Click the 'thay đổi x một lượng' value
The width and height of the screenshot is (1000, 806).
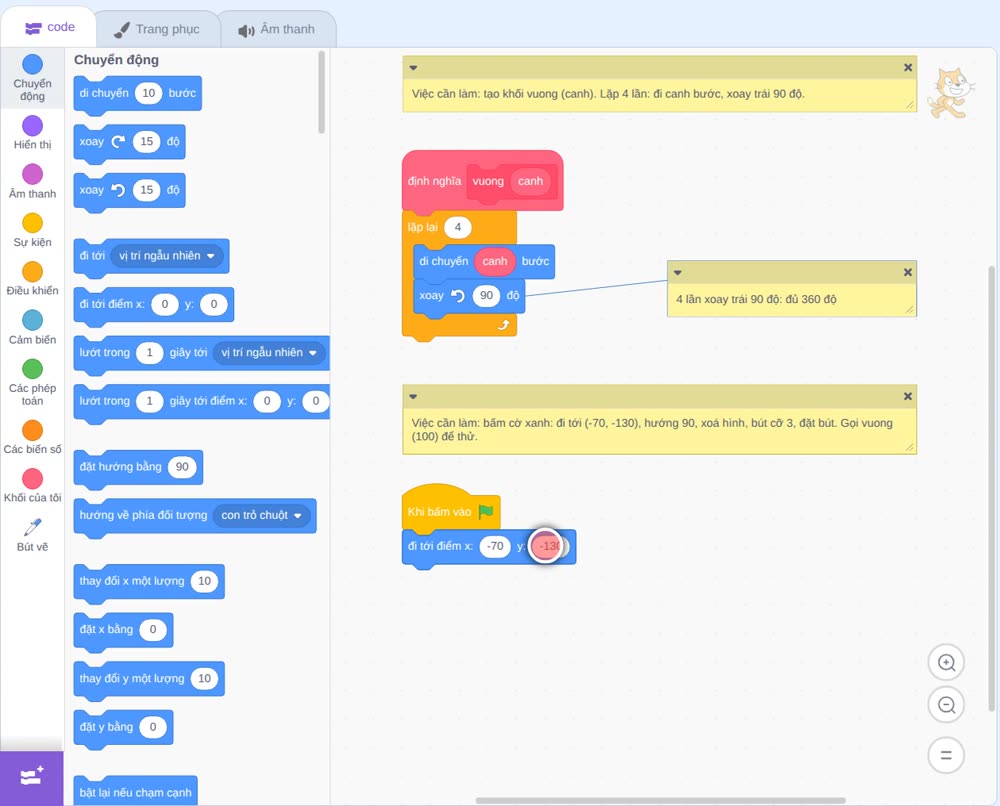(x=205, y=581)
